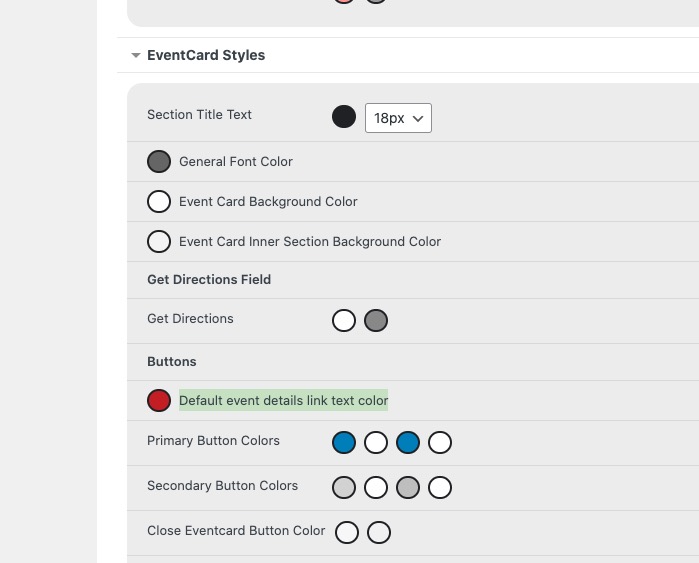The image size is (699, 563).
Task: Select the gray Get Directions swatch
Action: click(376, 321)
